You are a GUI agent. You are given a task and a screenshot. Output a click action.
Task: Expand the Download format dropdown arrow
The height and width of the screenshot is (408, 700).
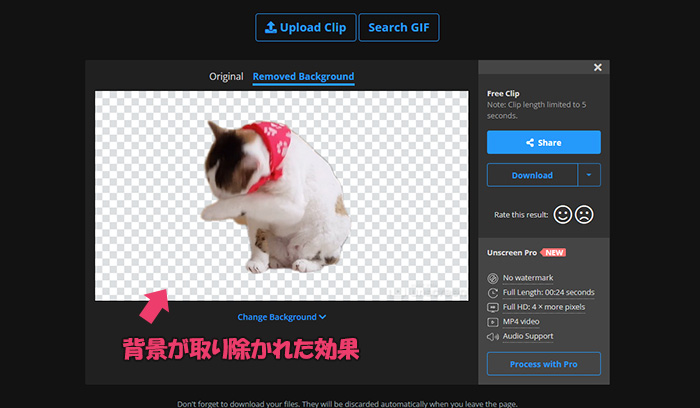pos(589,175)
